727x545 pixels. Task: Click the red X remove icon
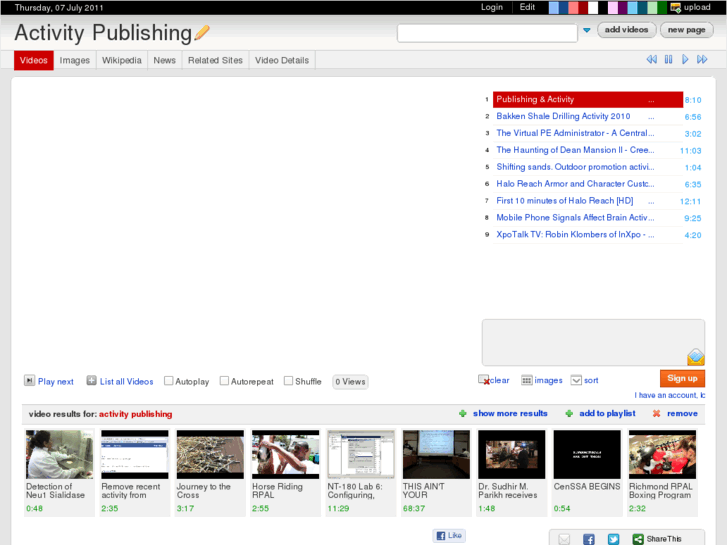click(x=656, y=413)
